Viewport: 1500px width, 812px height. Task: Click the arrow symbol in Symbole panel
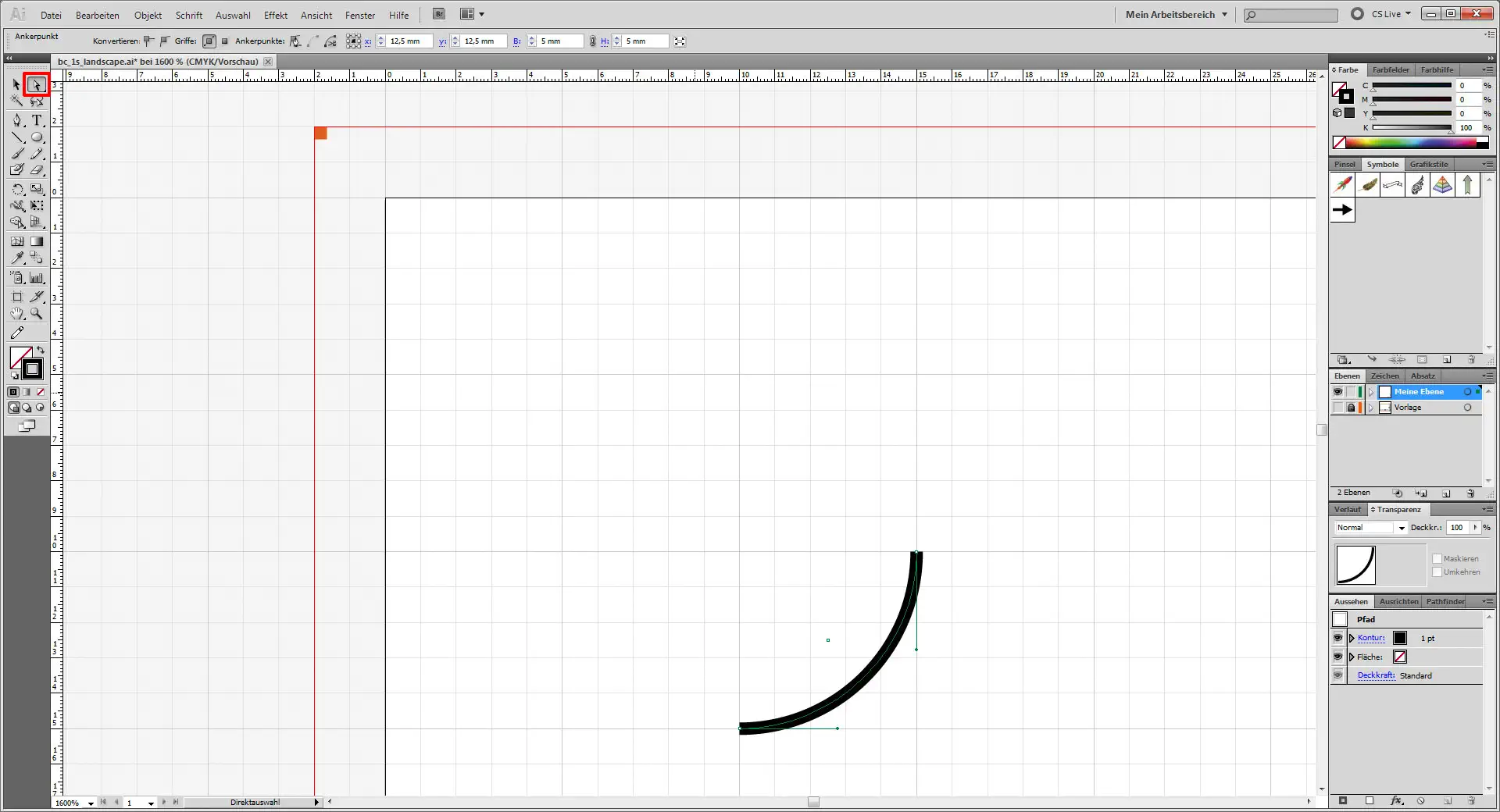pyautogui.click(x=1342, y=209)
